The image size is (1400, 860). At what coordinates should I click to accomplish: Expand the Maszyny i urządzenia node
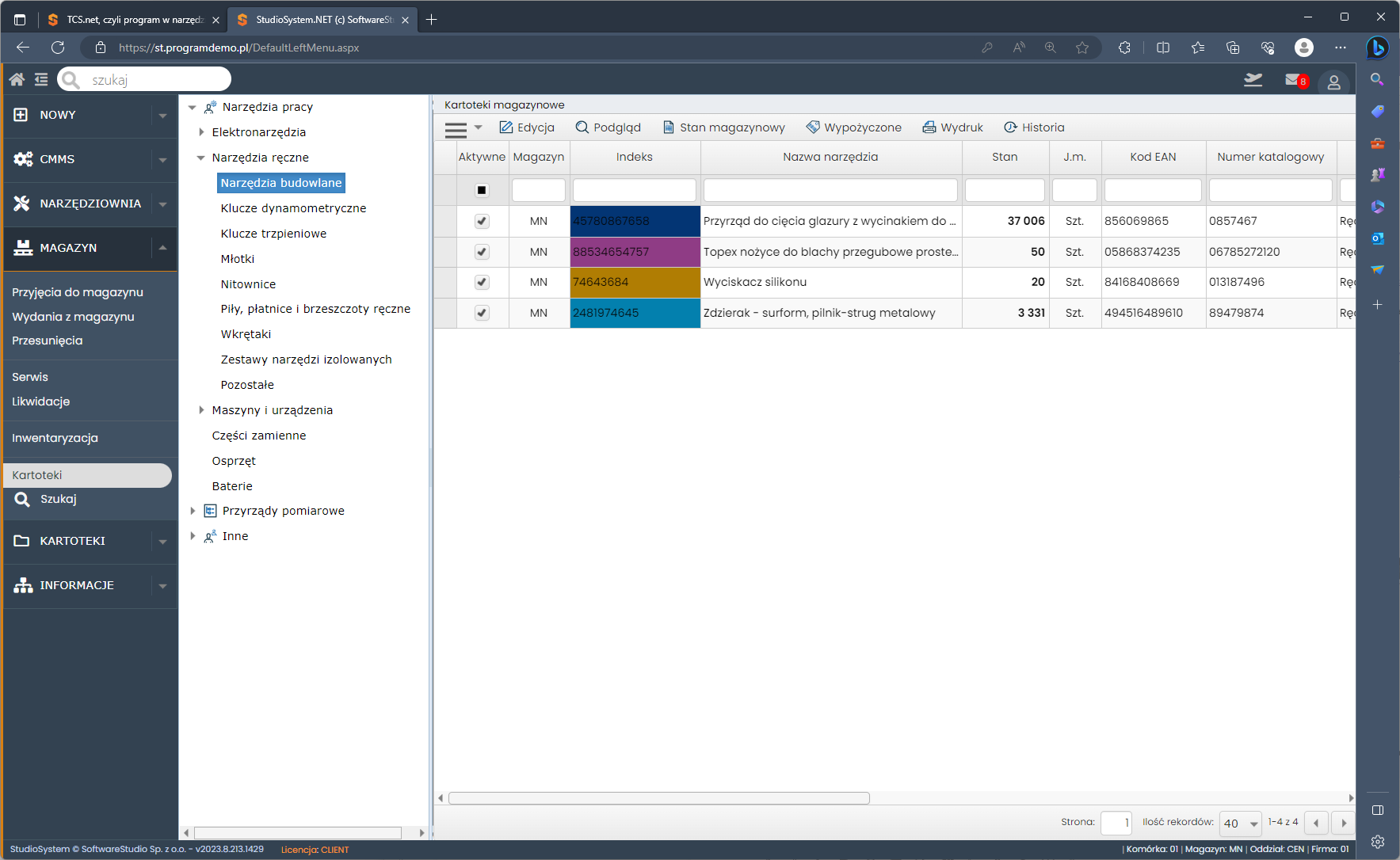pos(201,410)
